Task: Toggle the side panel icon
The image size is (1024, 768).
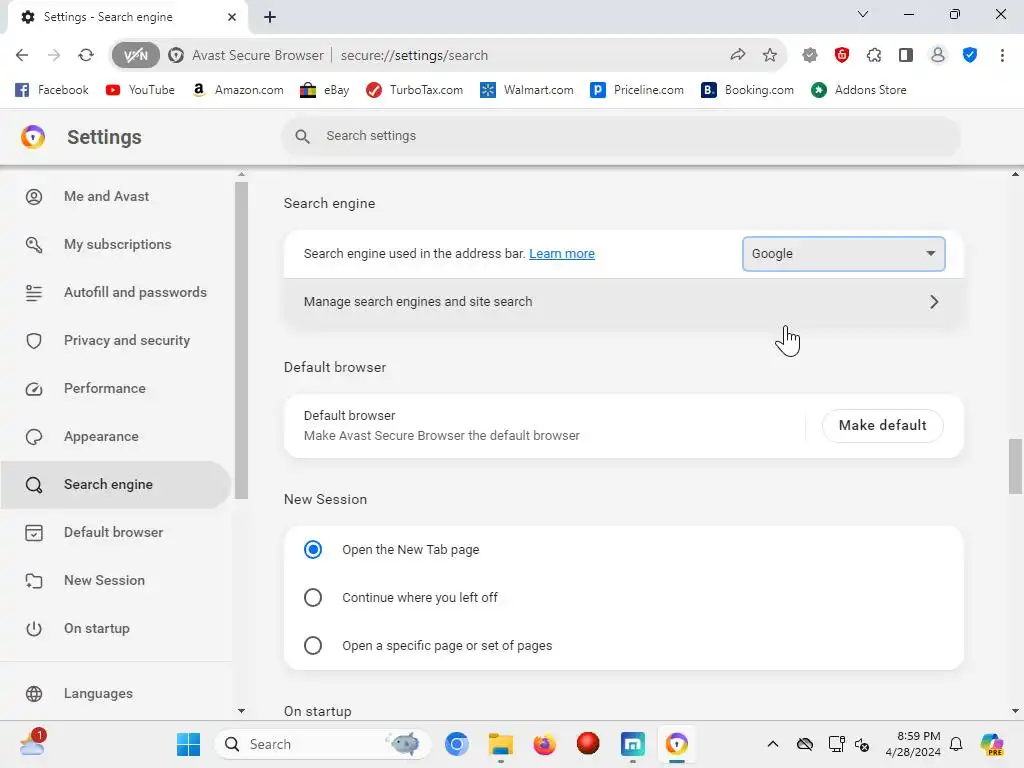Action: point(906,56)
